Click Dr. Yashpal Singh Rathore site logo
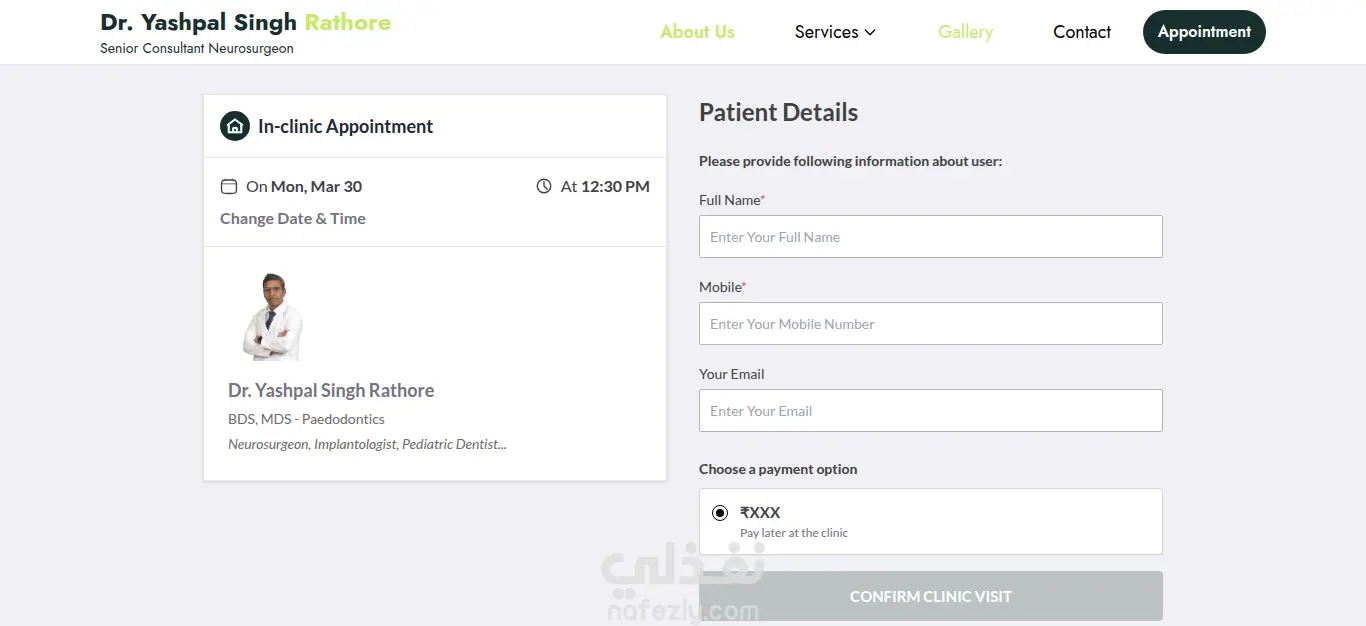 245,23
